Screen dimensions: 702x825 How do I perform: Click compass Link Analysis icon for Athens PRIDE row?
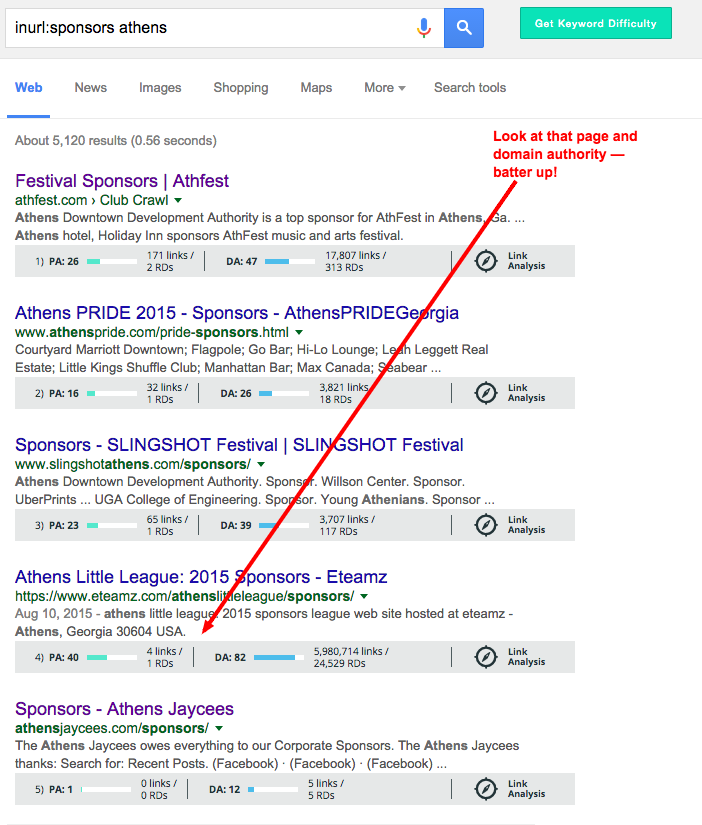pos(486,393)
